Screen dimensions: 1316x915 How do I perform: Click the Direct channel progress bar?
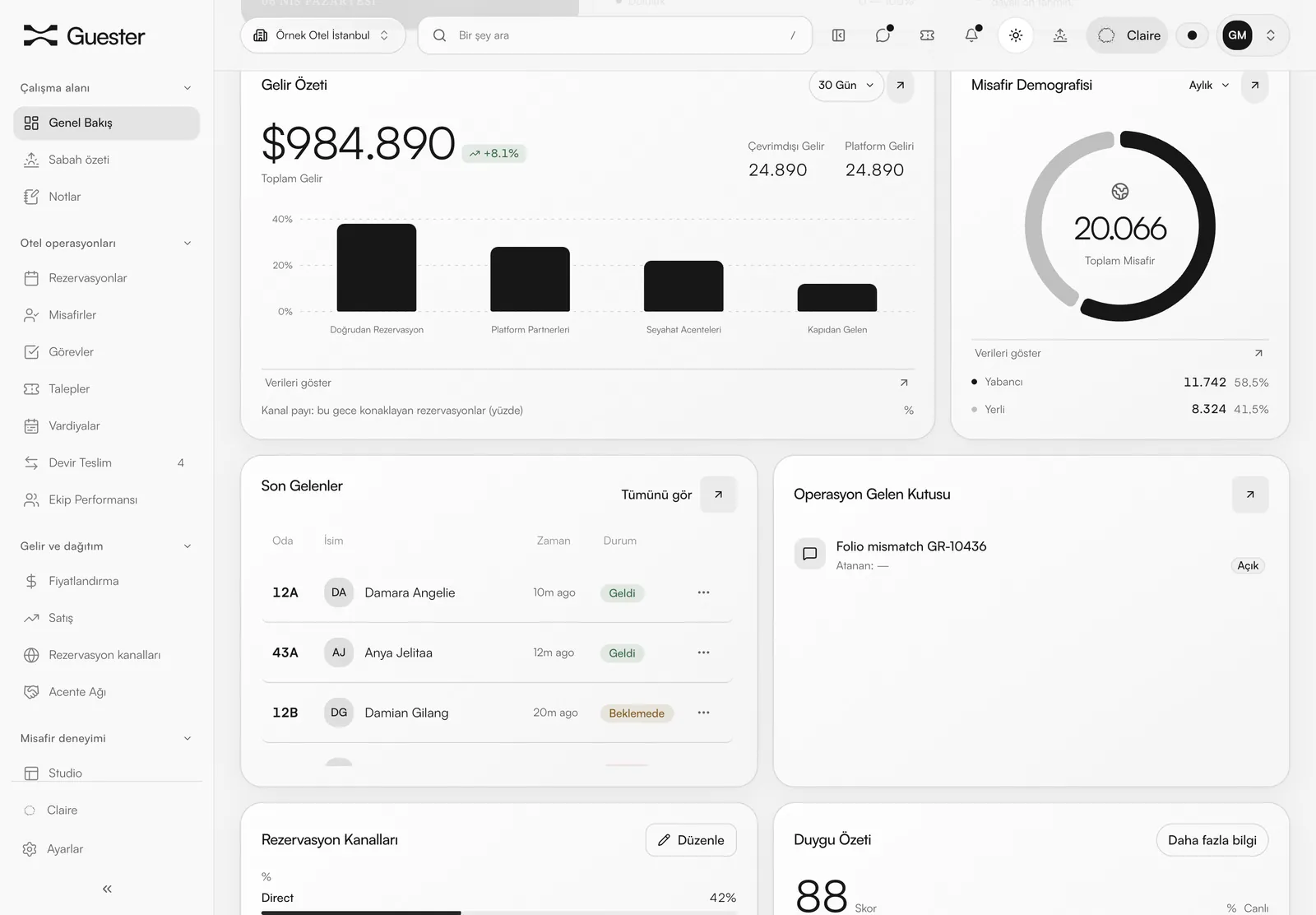point(498,912)
